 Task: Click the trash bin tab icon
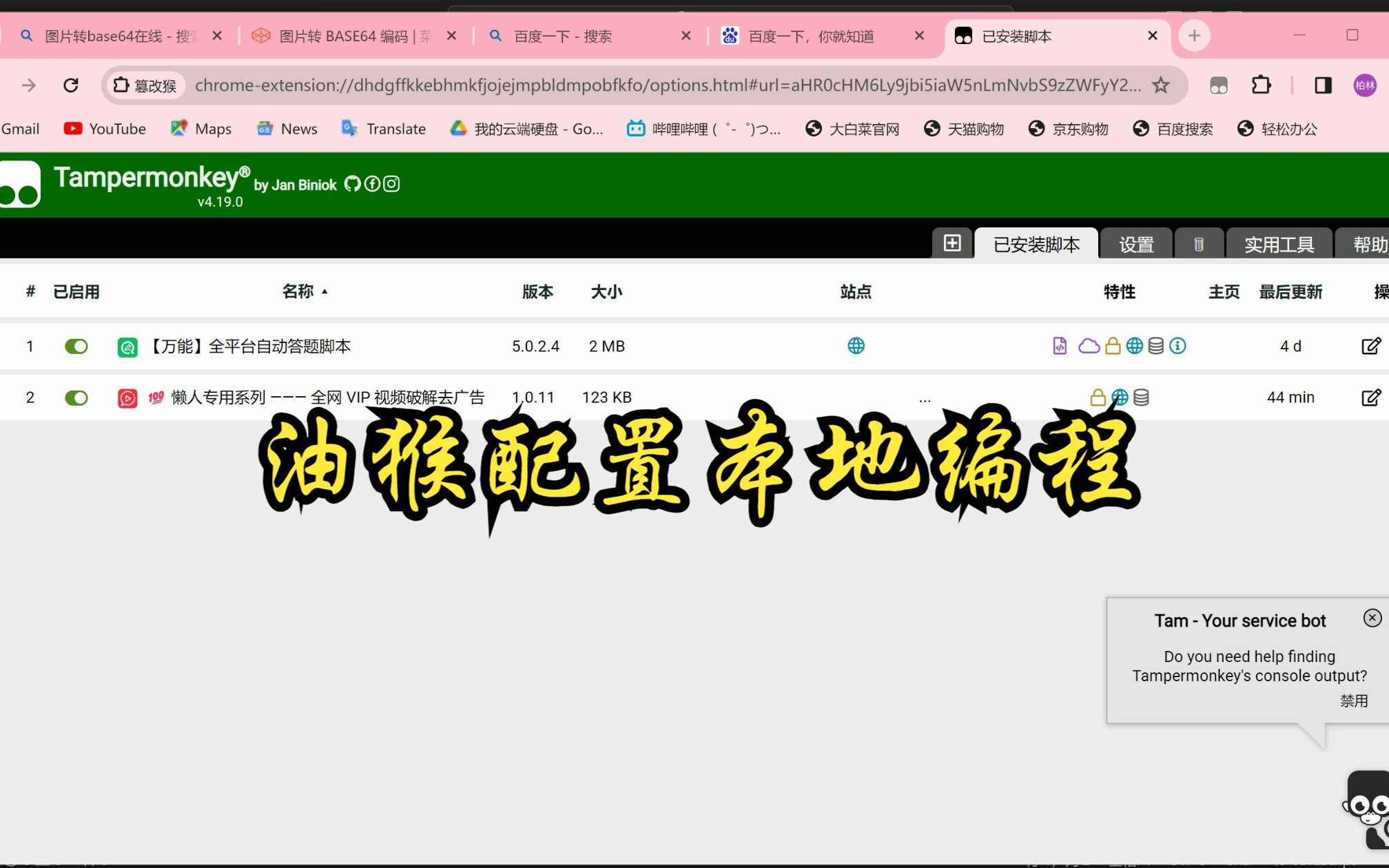click(x=1199, y=243)
